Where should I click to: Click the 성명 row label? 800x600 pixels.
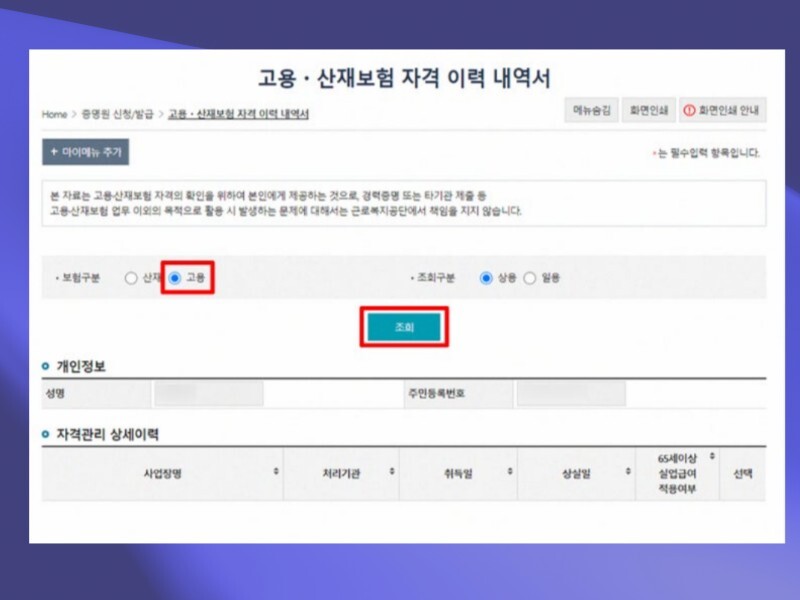tap(55, 393)
